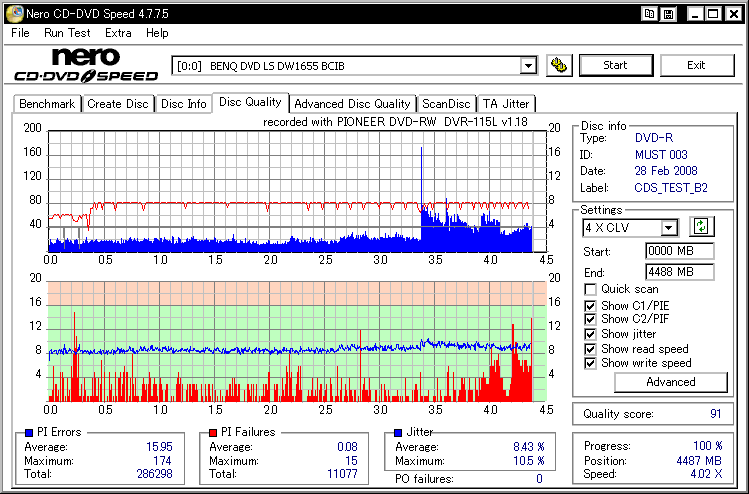Click the disc type value DVD-R

(x=654, y=138)
